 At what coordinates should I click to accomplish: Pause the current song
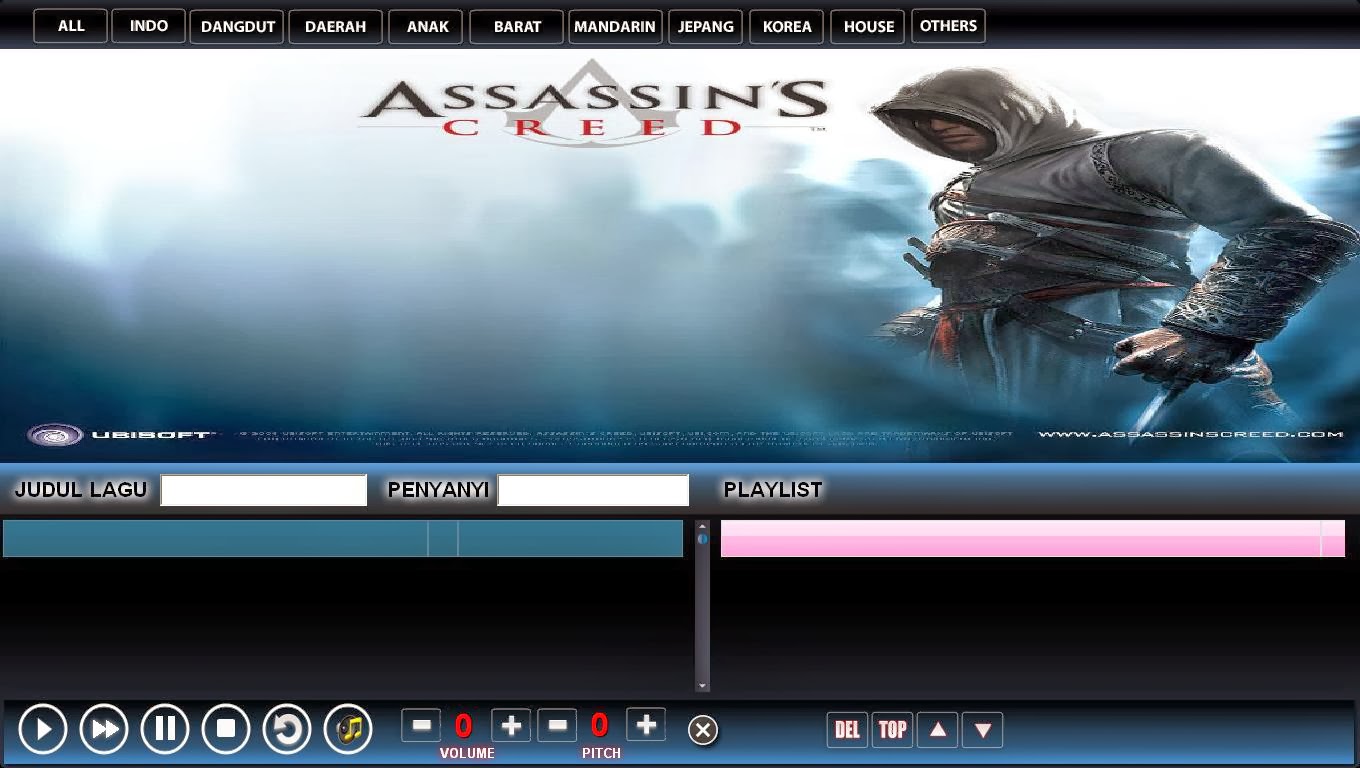(165, 728)
